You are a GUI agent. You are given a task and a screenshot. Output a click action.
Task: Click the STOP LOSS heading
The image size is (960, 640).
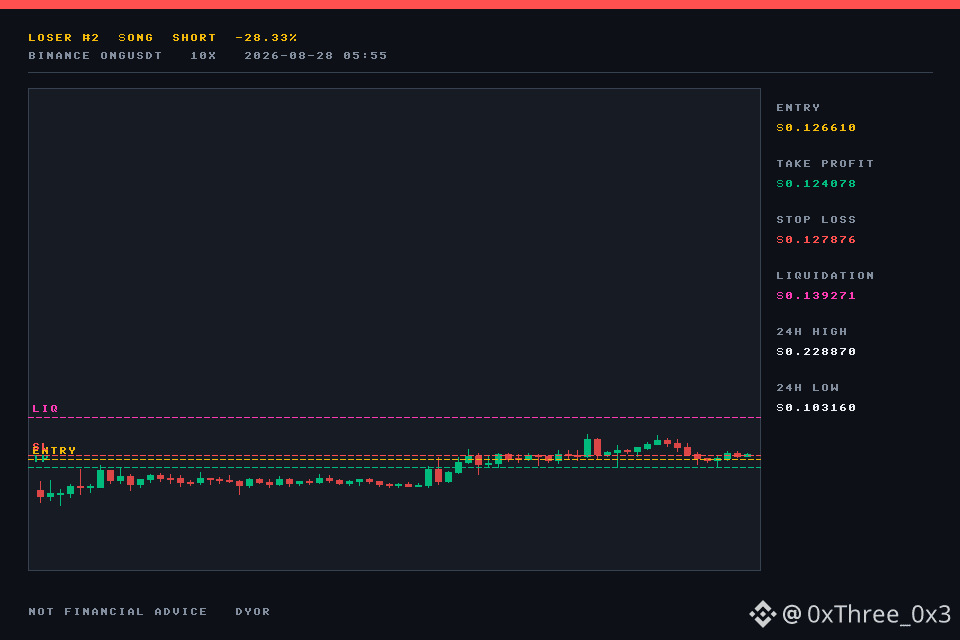click(816, 220)
